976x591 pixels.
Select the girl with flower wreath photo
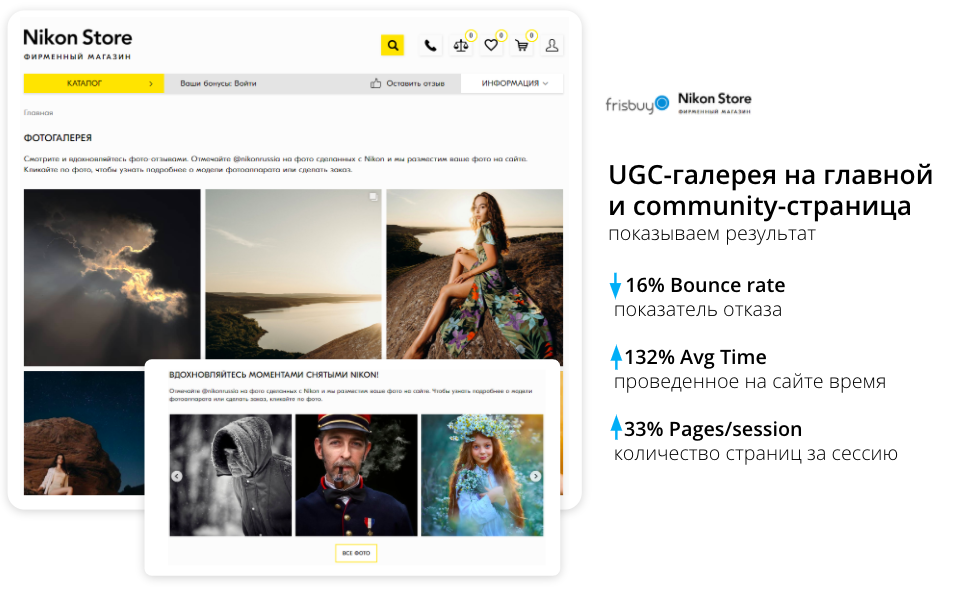coord(481,475)
